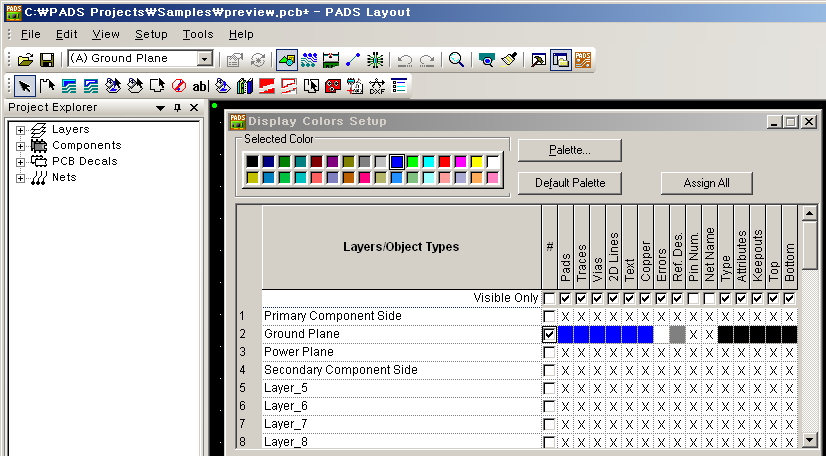The image size is (826, 456).
Task: Open the ECO toolbar blue line icon
Action: (x=353, y=60)
